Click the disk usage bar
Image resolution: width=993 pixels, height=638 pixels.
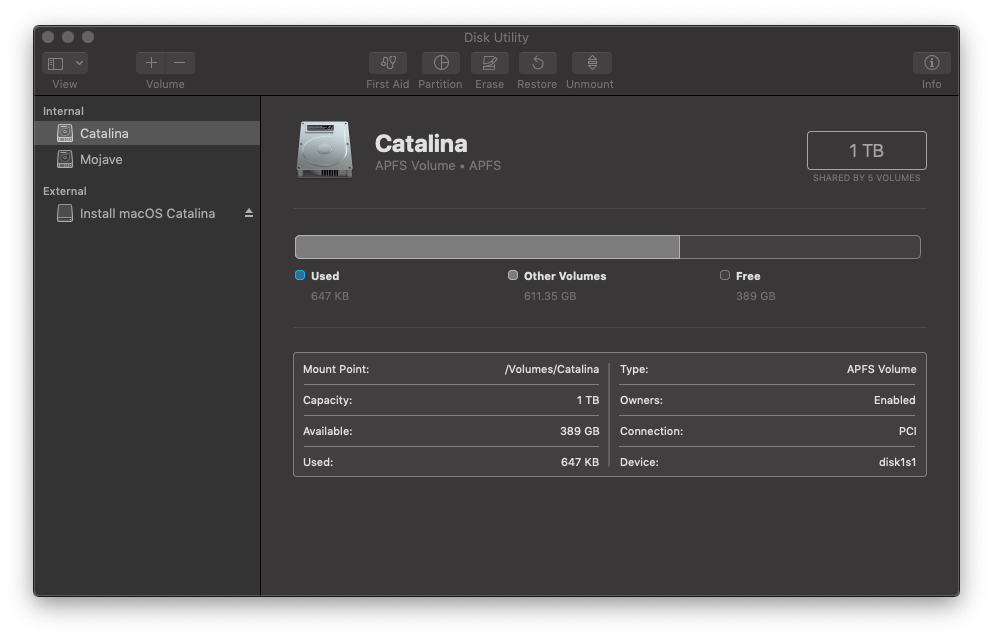pyautogui.click(x=607, y=247)
